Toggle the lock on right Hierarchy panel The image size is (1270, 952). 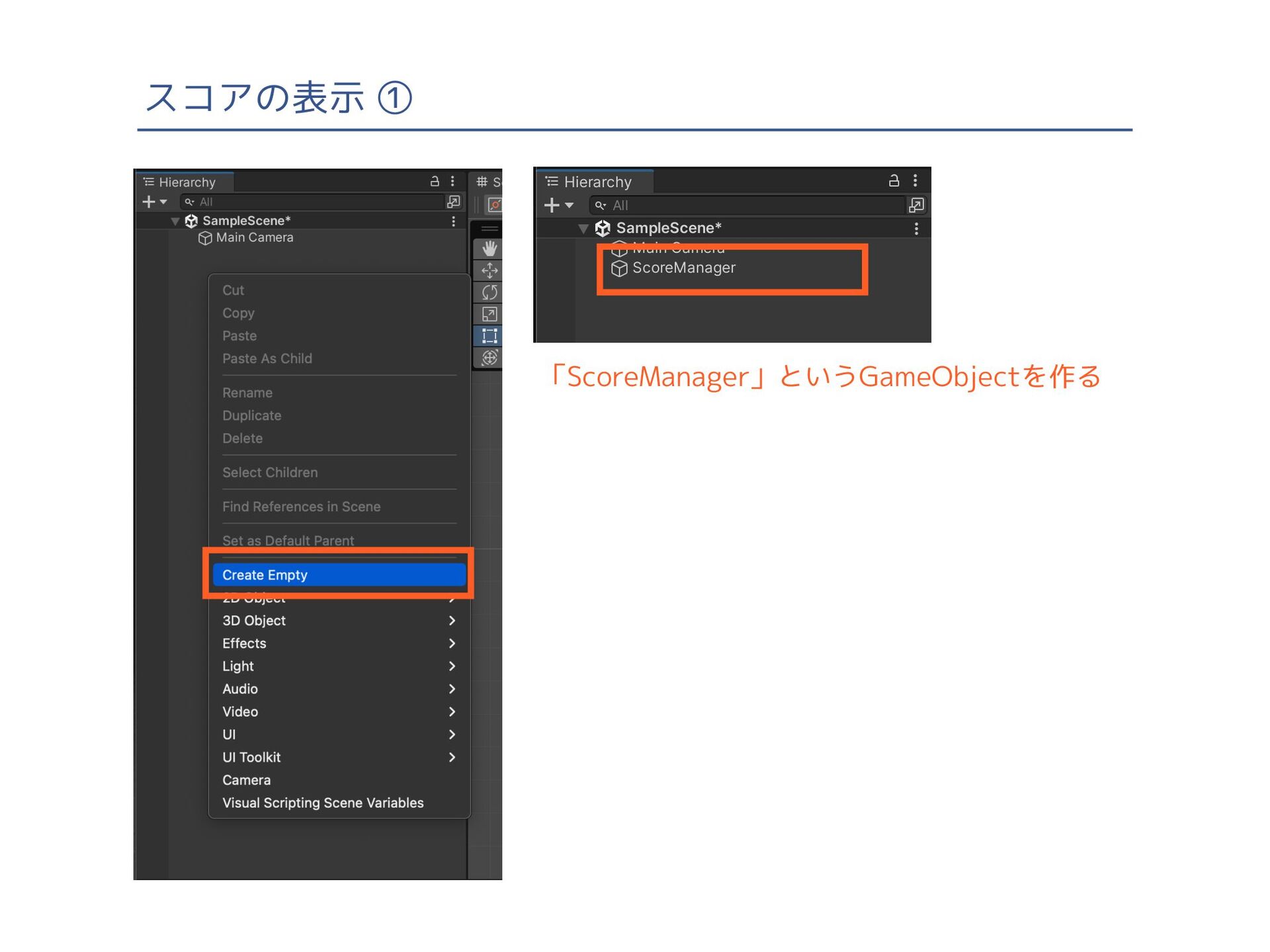[x=894, y=180]
